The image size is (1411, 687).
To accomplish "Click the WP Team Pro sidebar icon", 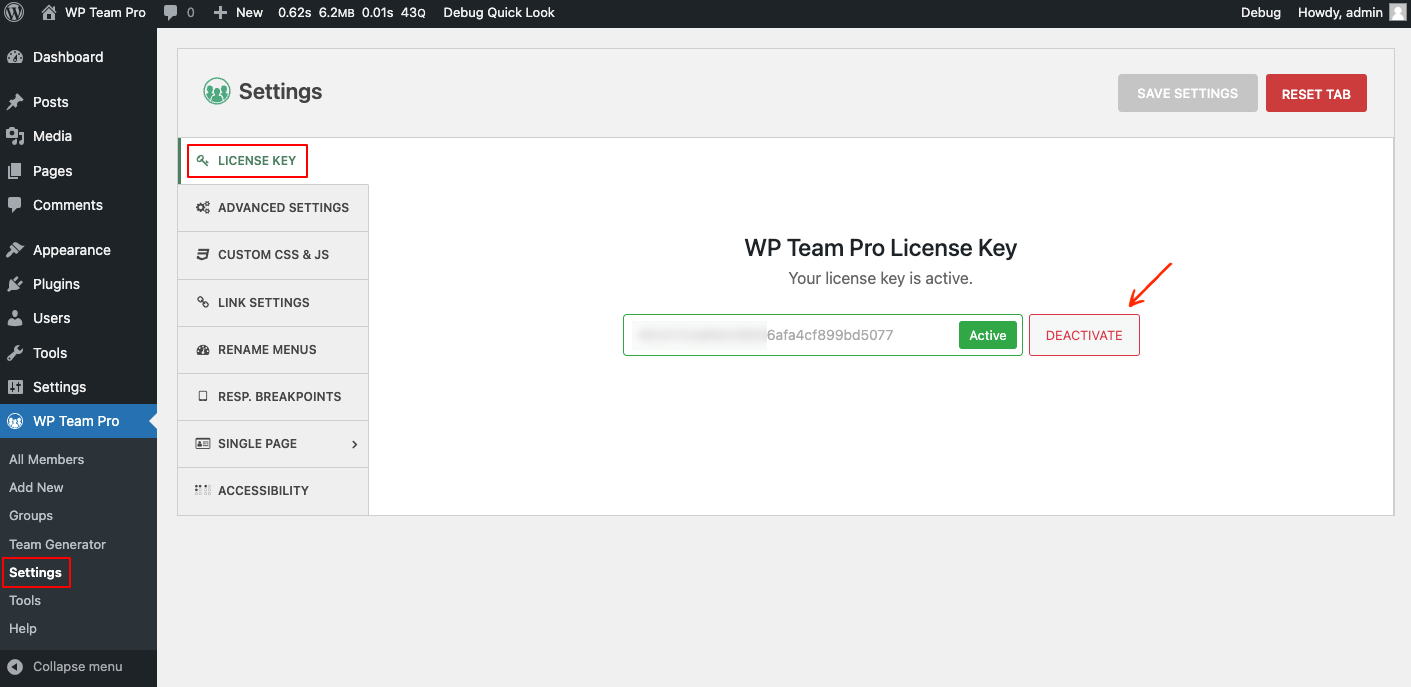I will tap(15, 421).
